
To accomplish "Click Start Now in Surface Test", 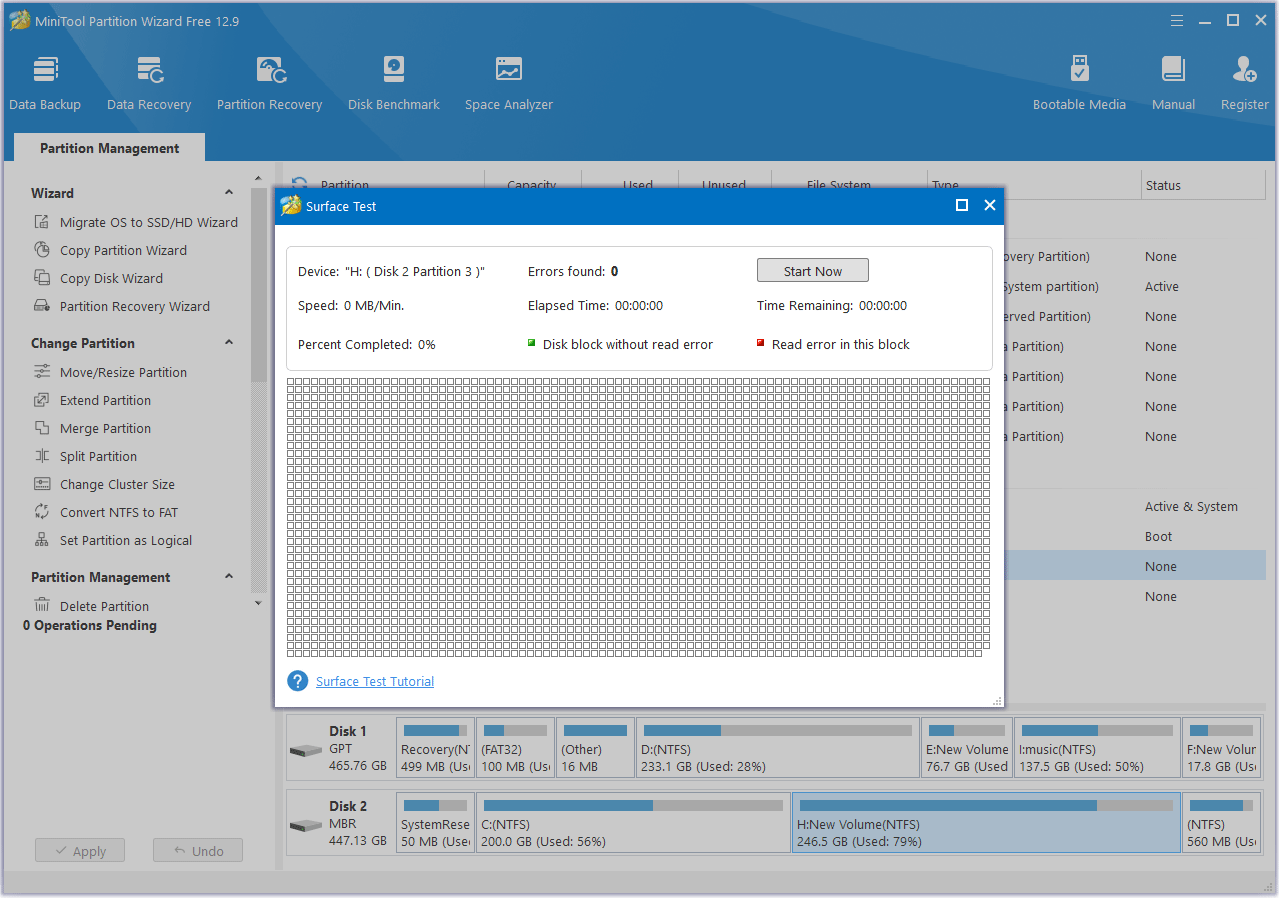I will pos(813,271).
